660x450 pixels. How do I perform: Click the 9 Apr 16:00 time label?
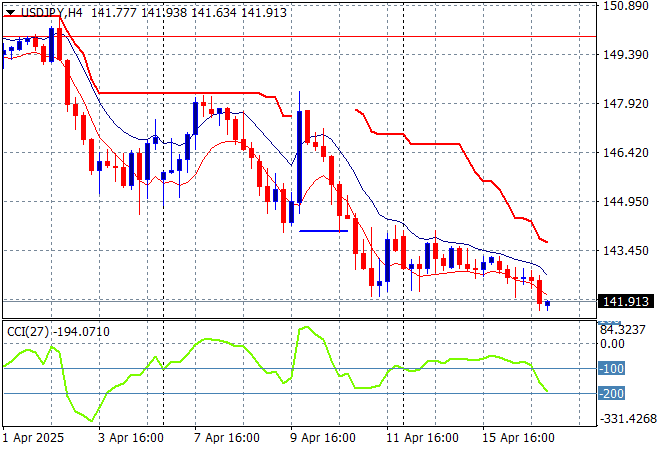[x=323, y=438]
